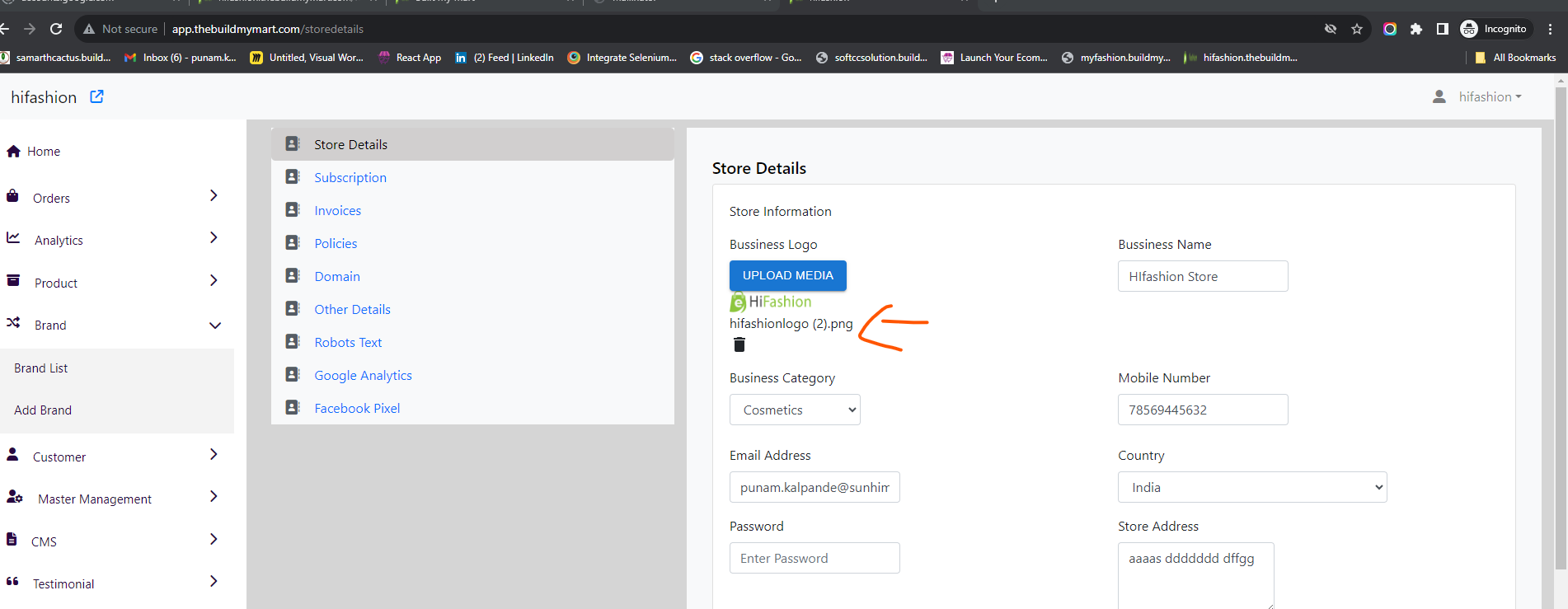Click the Enter Password field
This screenshot has width=1568, height=609.
point(815,558)
